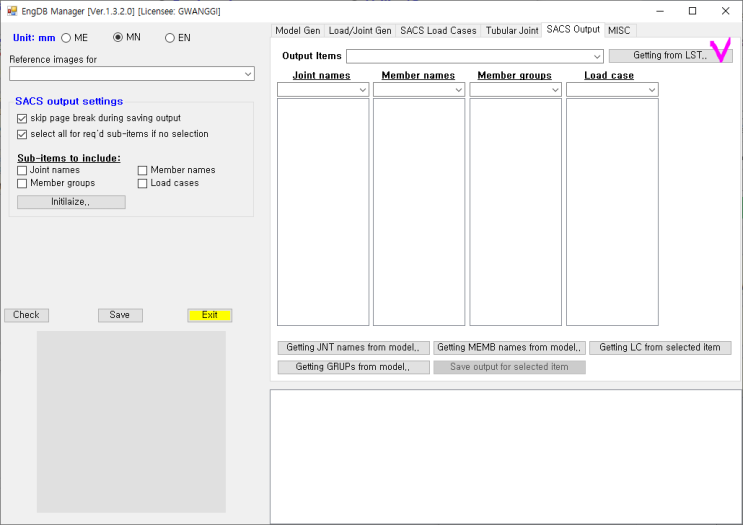Click the bottom output log text area
The height and width of the screenshot is (525, 743).
[x=506, y=457]
